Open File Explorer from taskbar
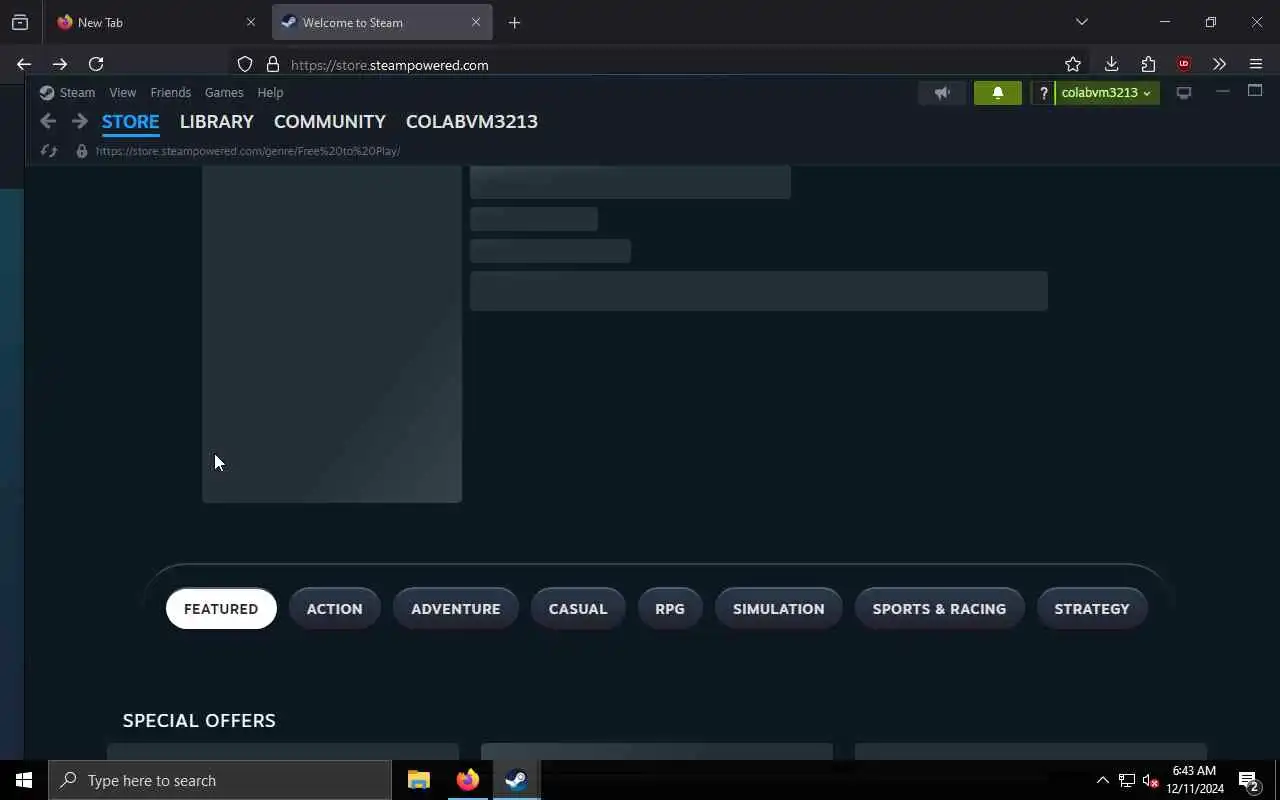This screenshot has height=800, width=1280. [419, 780]
